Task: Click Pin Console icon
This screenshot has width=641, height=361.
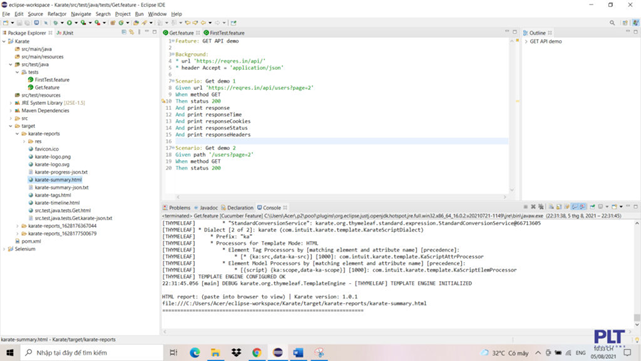Action: click(x=592, y=207)
